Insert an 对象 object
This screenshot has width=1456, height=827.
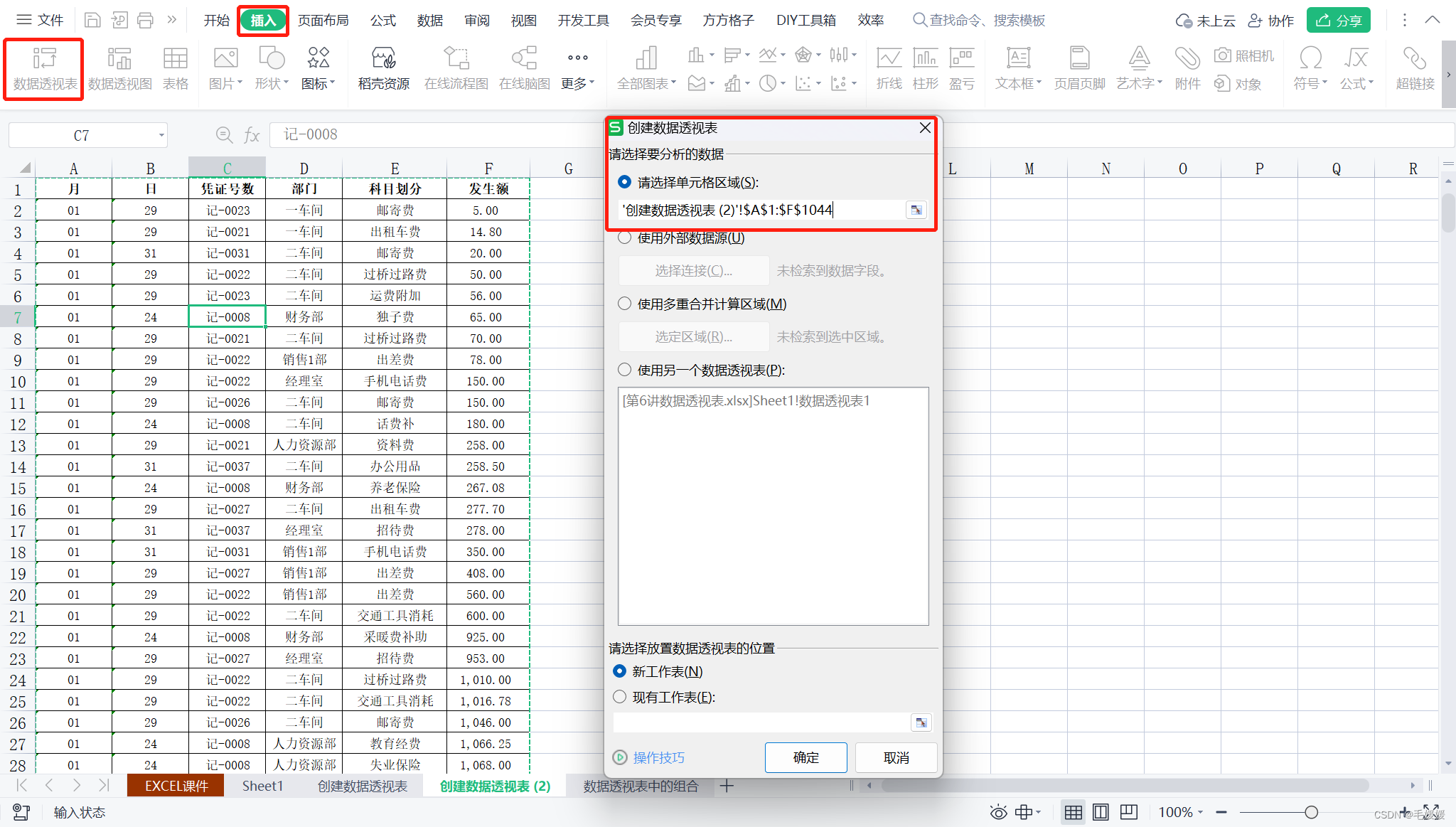1238,84
